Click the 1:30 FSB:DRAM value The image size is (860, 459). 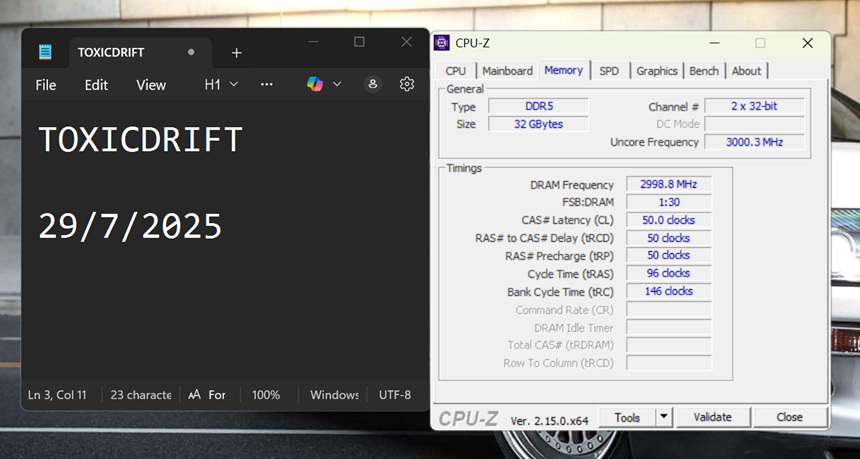669,202
